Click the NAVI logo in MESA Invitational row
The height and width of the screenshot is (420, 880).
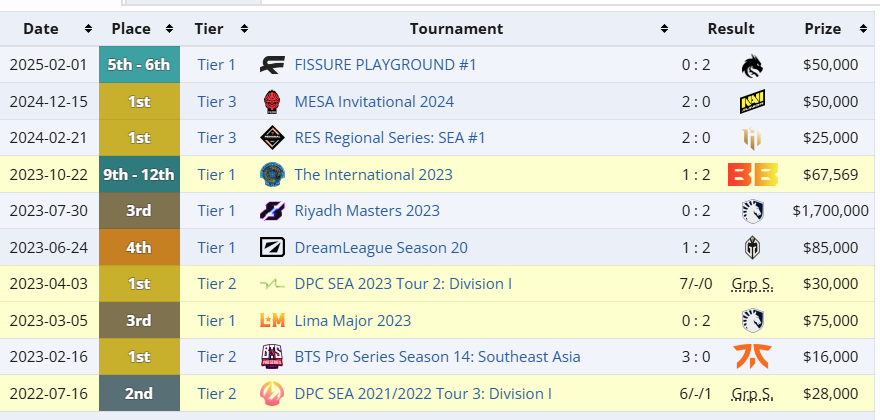(x=752, y=102)
